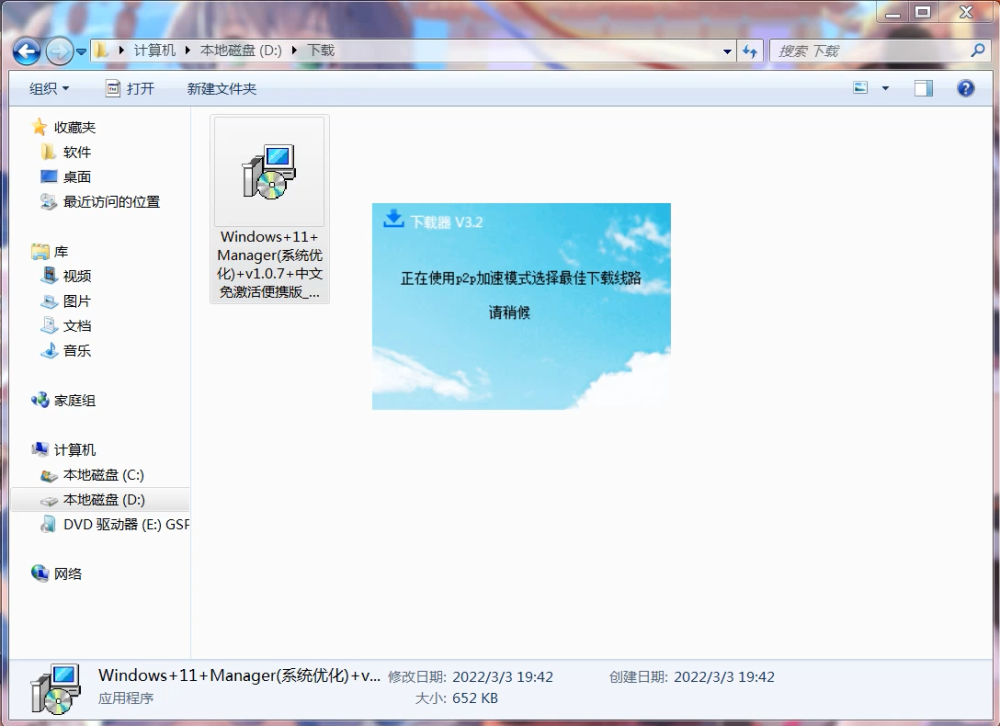Click the p2p加速模式 status message
This screenshot has width=1000, height=726.
click(x=520, y=278)
